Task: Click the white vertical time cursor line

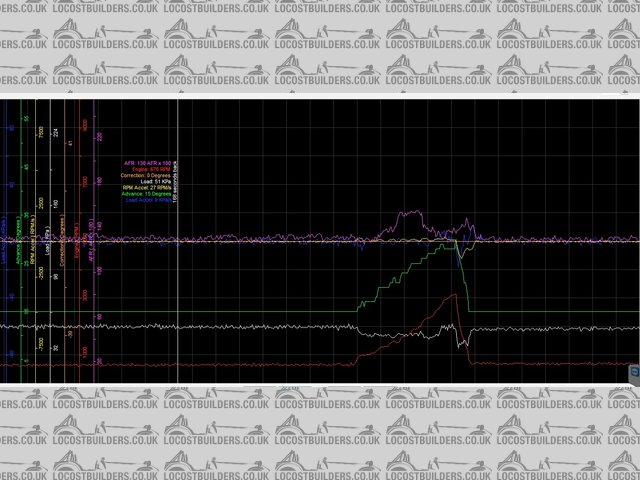Action: 178,300
